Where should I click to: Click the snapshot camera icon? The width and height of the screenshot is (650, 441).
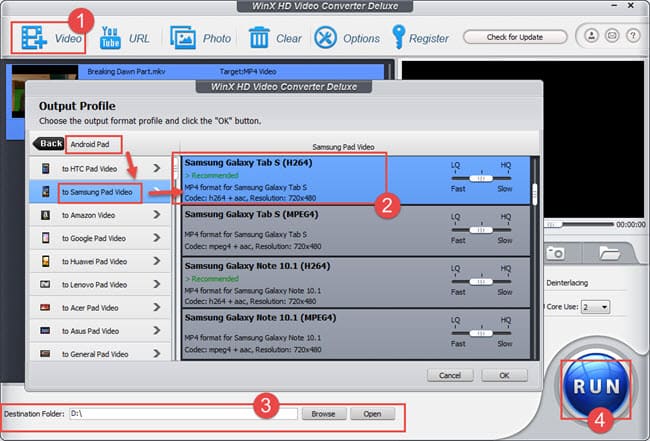click(x=555, y=252)
